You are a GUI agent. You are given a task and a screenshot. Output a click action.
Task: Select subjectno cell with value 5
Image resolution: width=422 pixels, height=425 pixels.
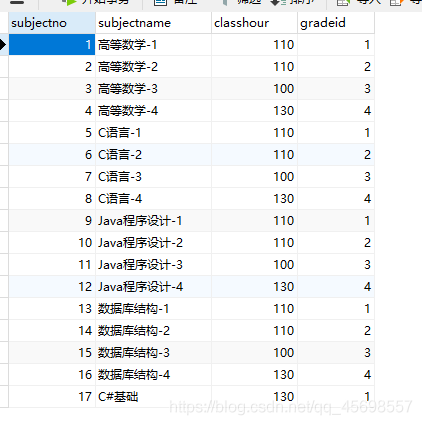point(52,133)
